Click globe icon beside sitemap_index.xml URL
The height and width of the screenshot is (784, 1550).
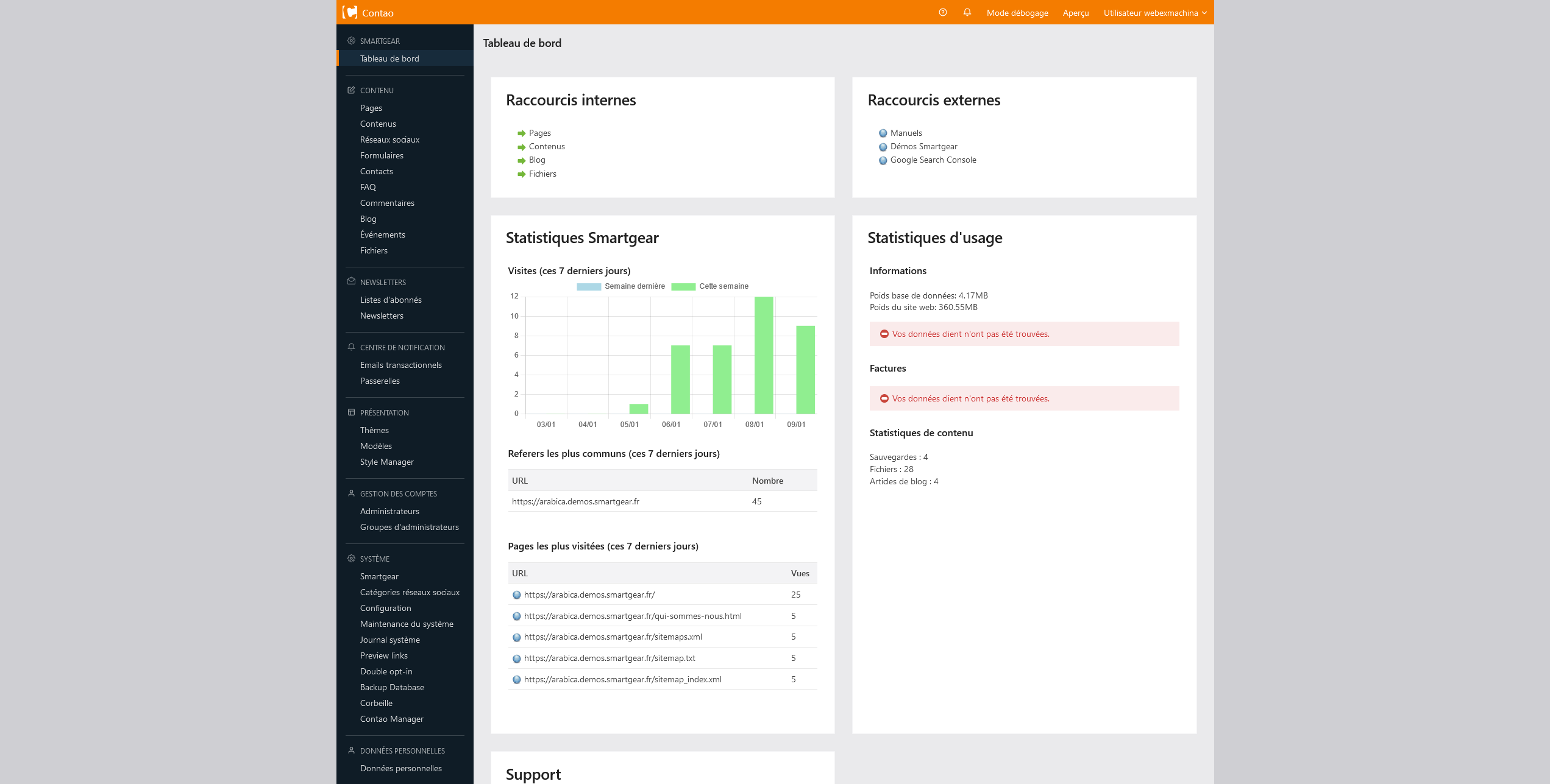pyautogui.click(x=516, y=680)
